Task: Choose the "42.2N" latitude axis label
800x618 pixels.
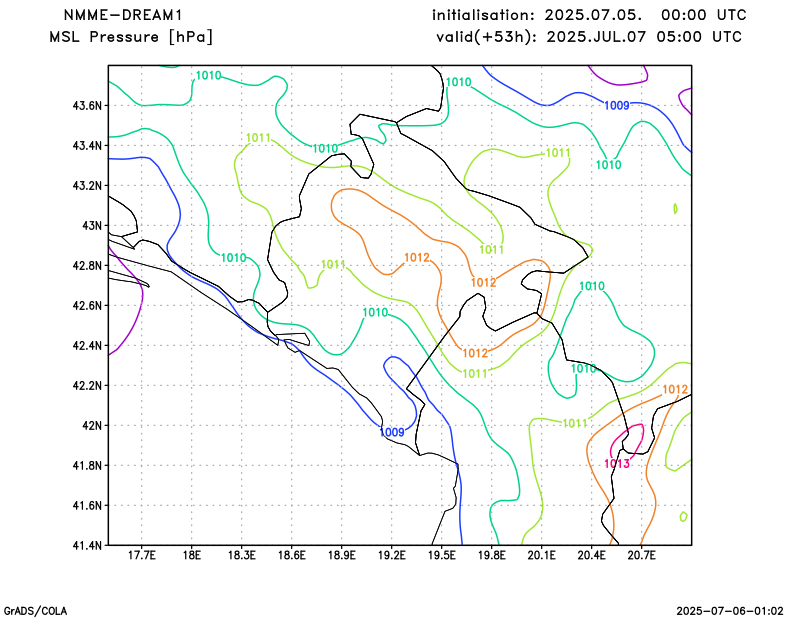Action: coord(87,386)
